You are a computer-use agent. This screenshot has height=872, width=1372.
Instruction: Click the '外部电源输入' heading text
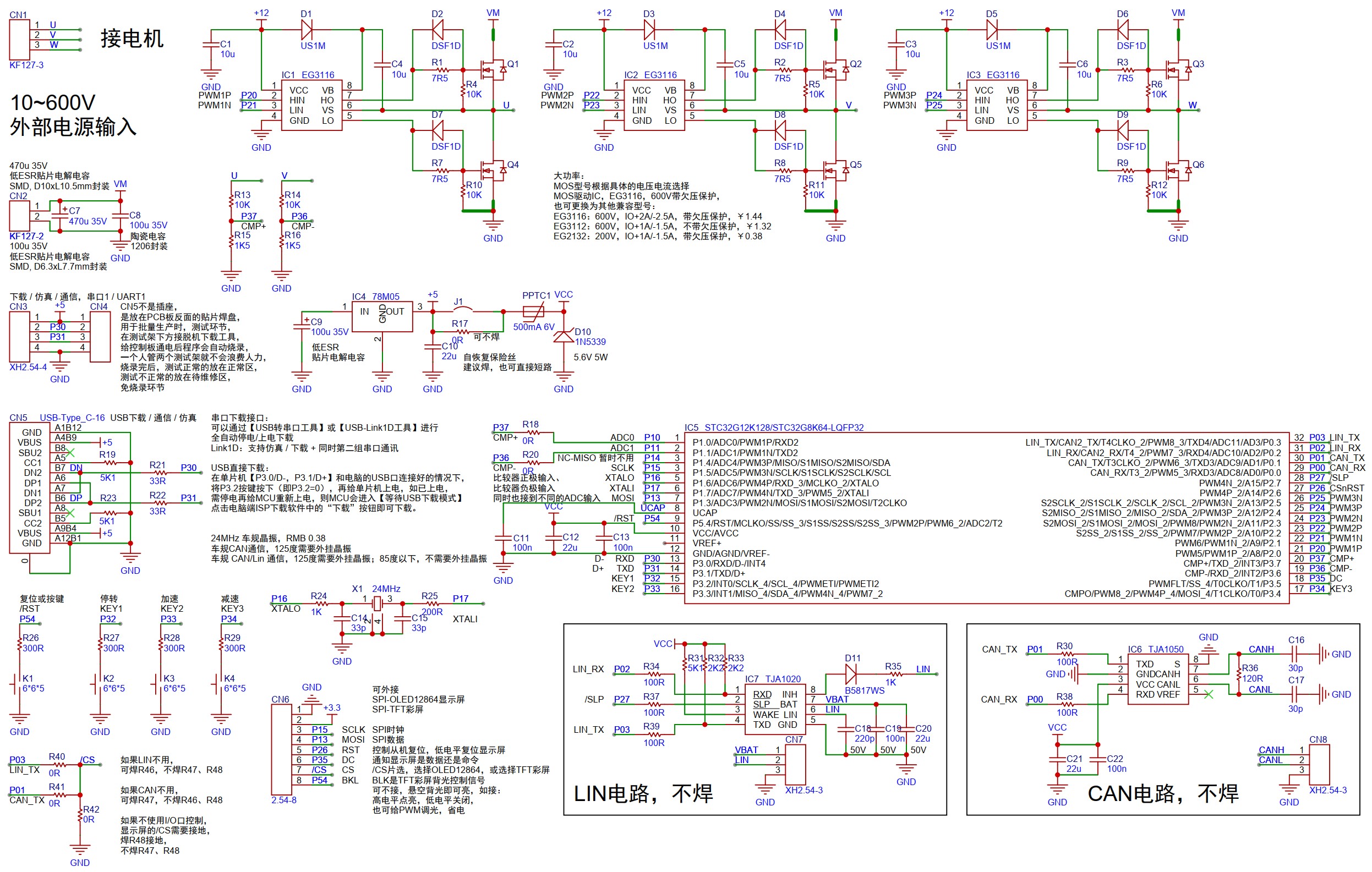click(x=74, y=127)
